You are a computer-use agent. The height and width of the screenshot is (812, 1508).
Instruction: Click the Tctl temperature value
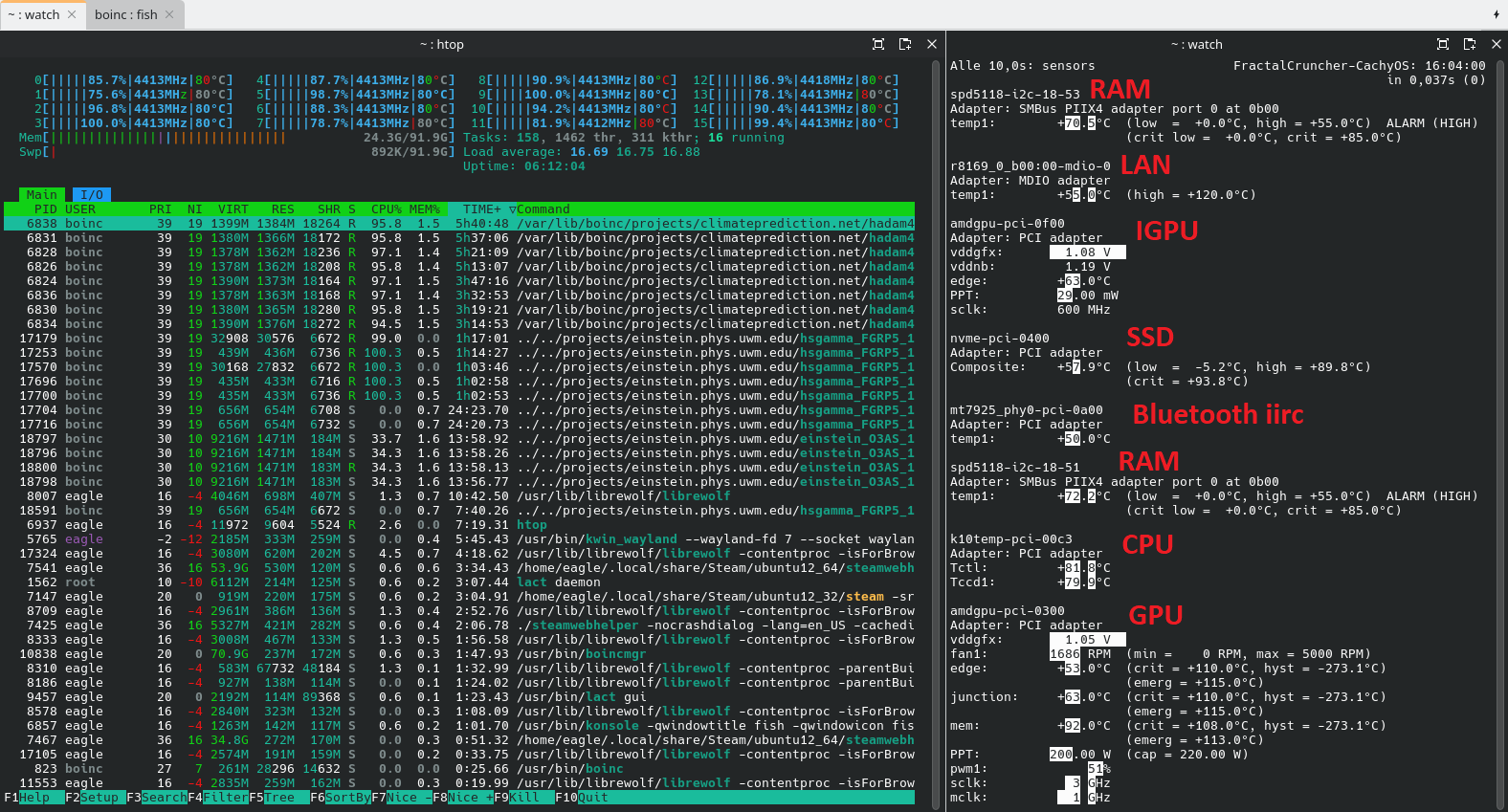(1084, 568)
